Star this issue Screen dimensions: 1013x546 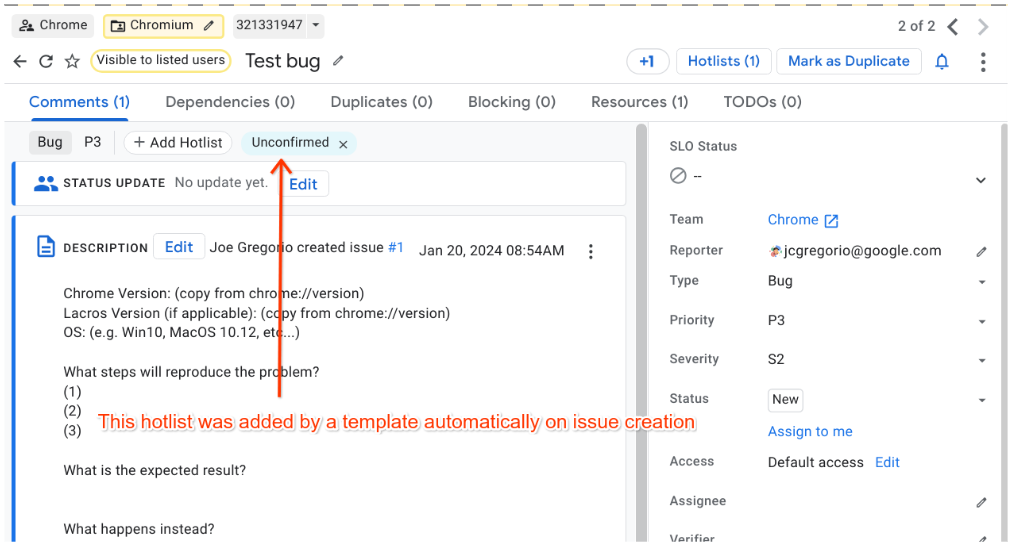tap(72, 61)
